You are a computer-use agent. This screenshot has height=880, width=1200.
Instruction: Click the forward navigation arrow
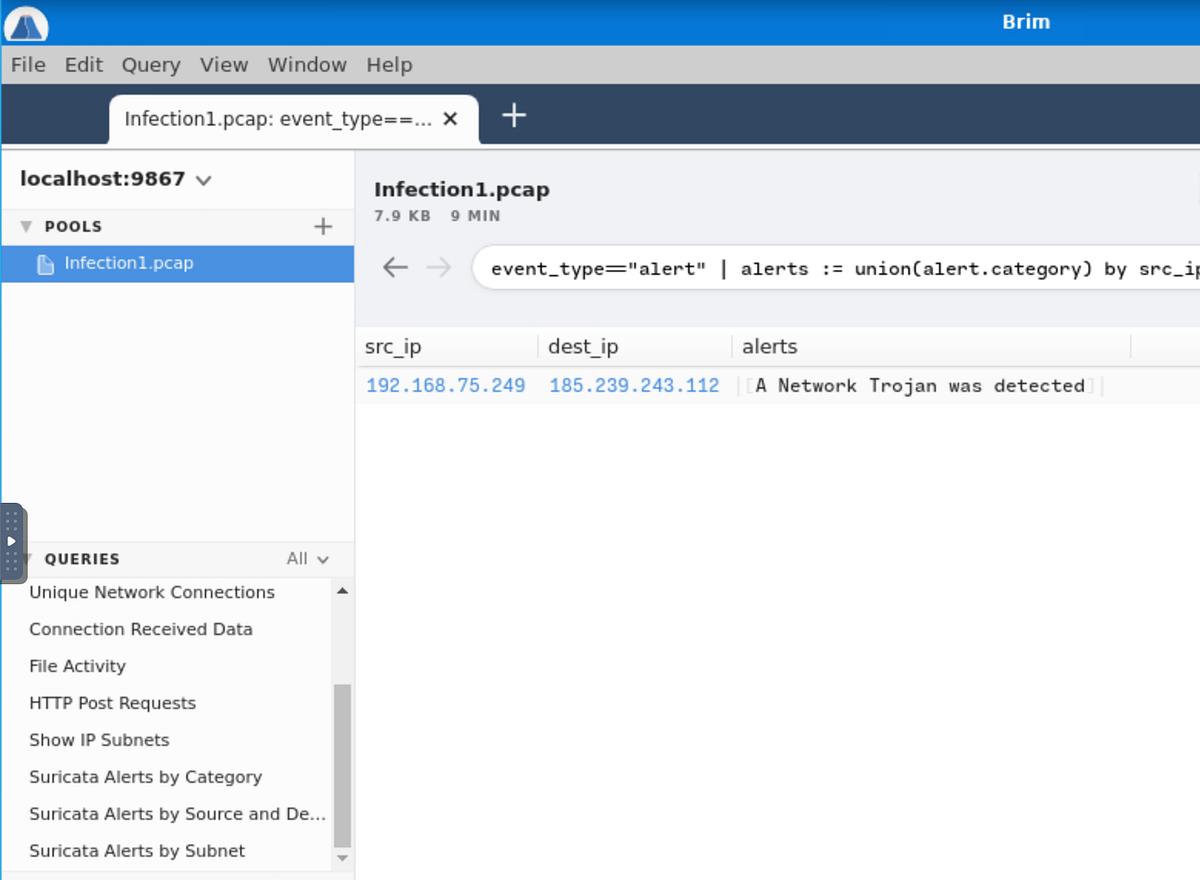click(x=438, y=267)
